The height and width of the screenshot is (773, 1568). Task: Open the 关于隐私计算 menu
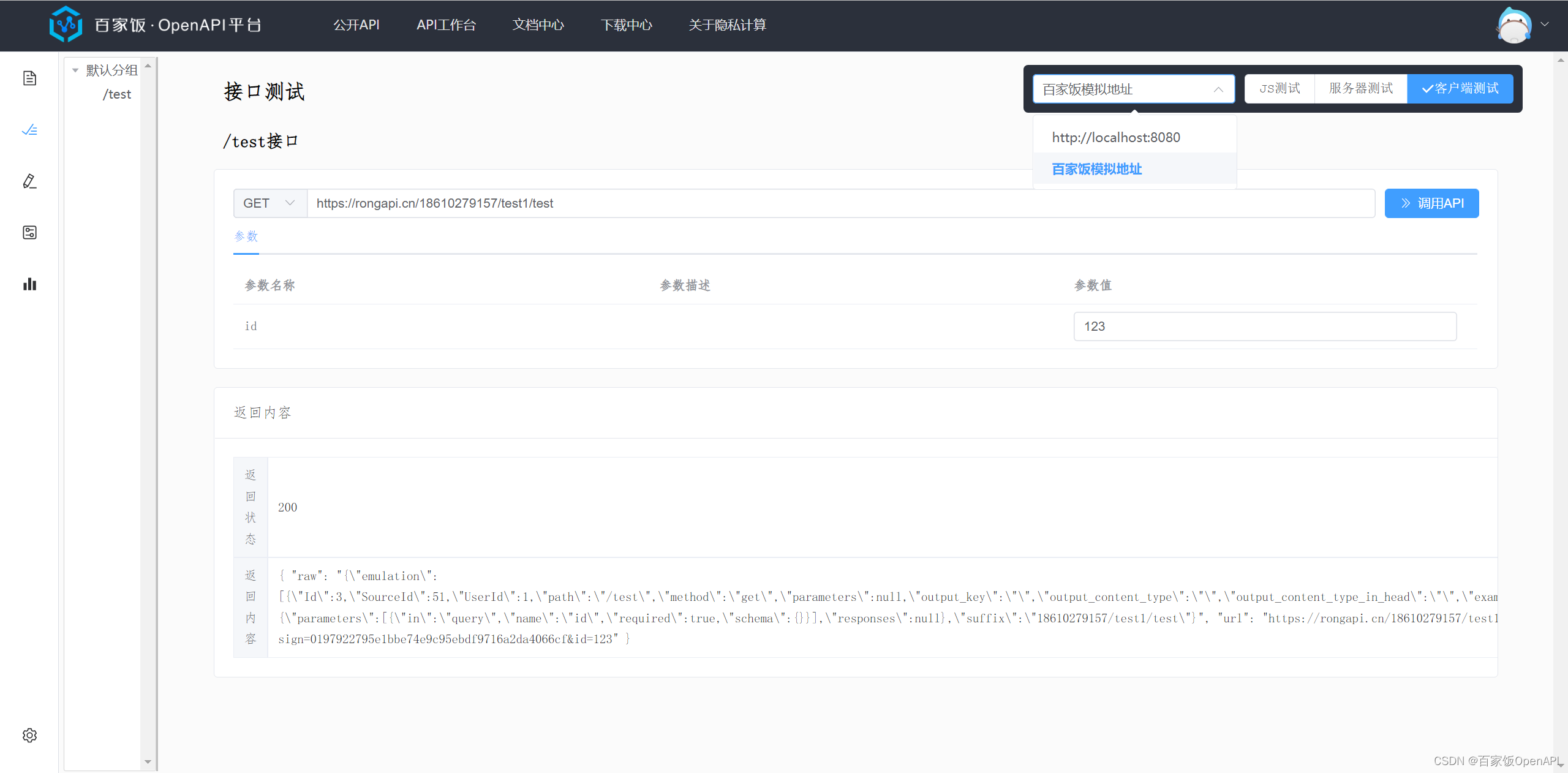728,25
